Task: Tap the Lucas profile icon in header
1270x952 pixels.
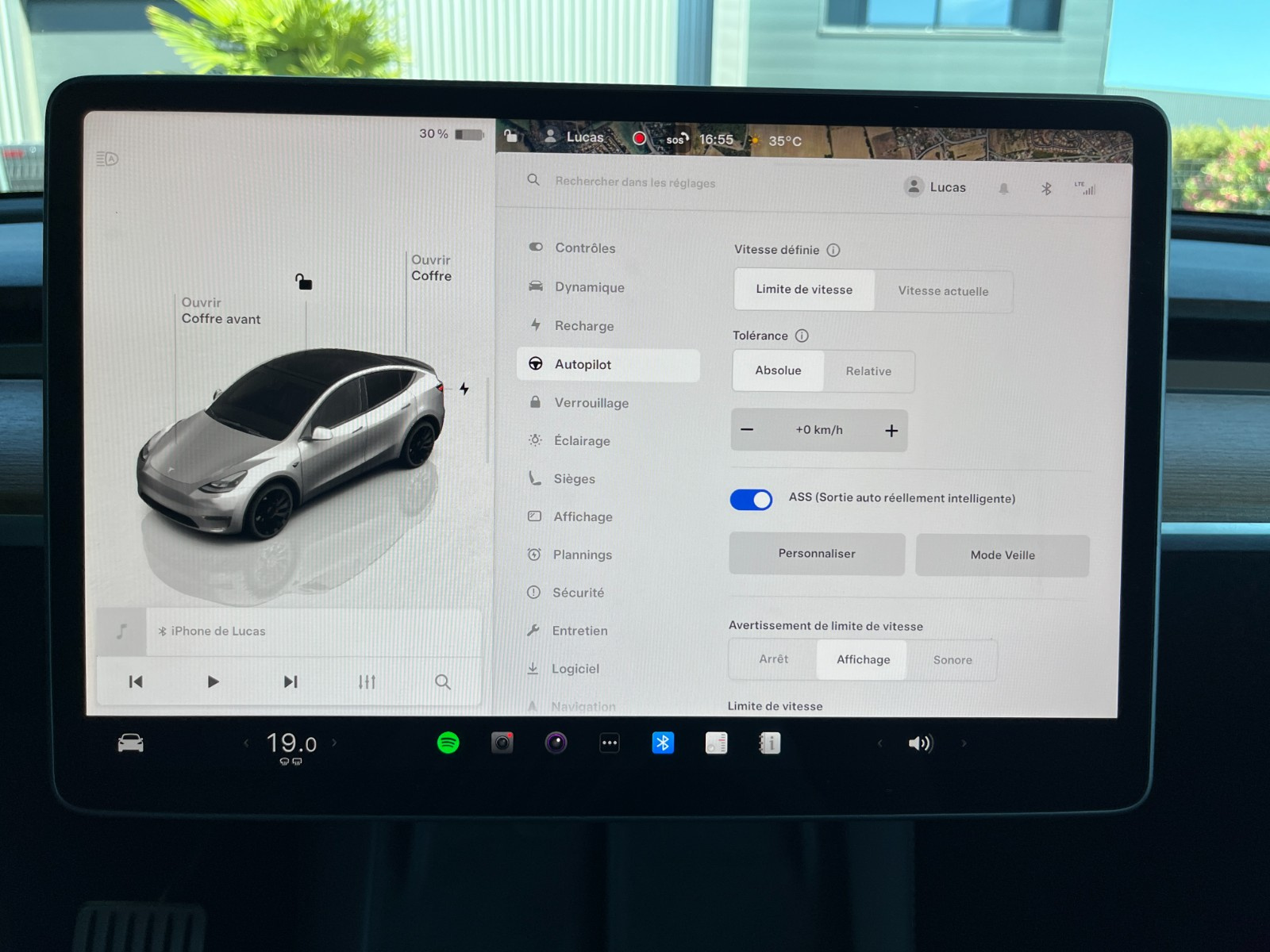Action: (x=914, y=186)
